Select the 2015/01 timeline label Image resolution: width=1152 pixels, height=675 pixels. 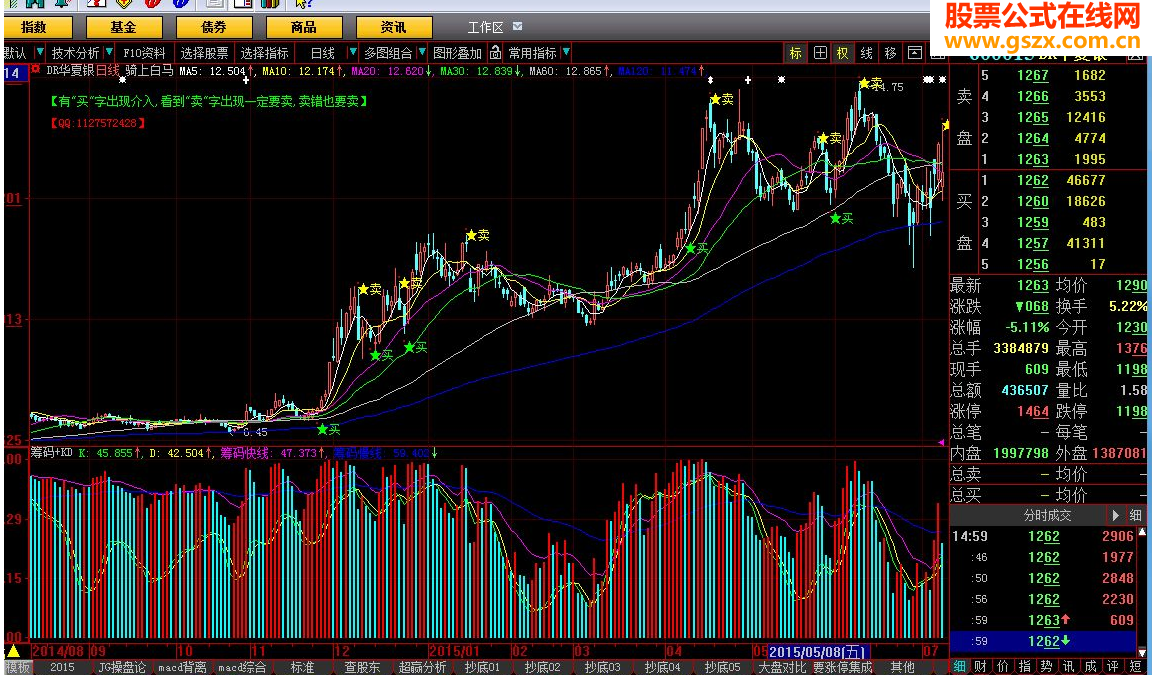click(454, 651)
